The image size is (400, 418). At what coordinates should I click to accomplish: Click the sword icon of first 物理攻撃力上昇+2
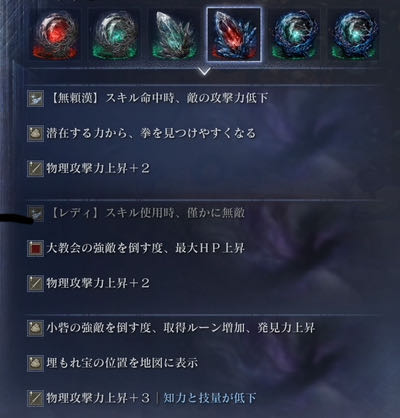coord(35,168)
